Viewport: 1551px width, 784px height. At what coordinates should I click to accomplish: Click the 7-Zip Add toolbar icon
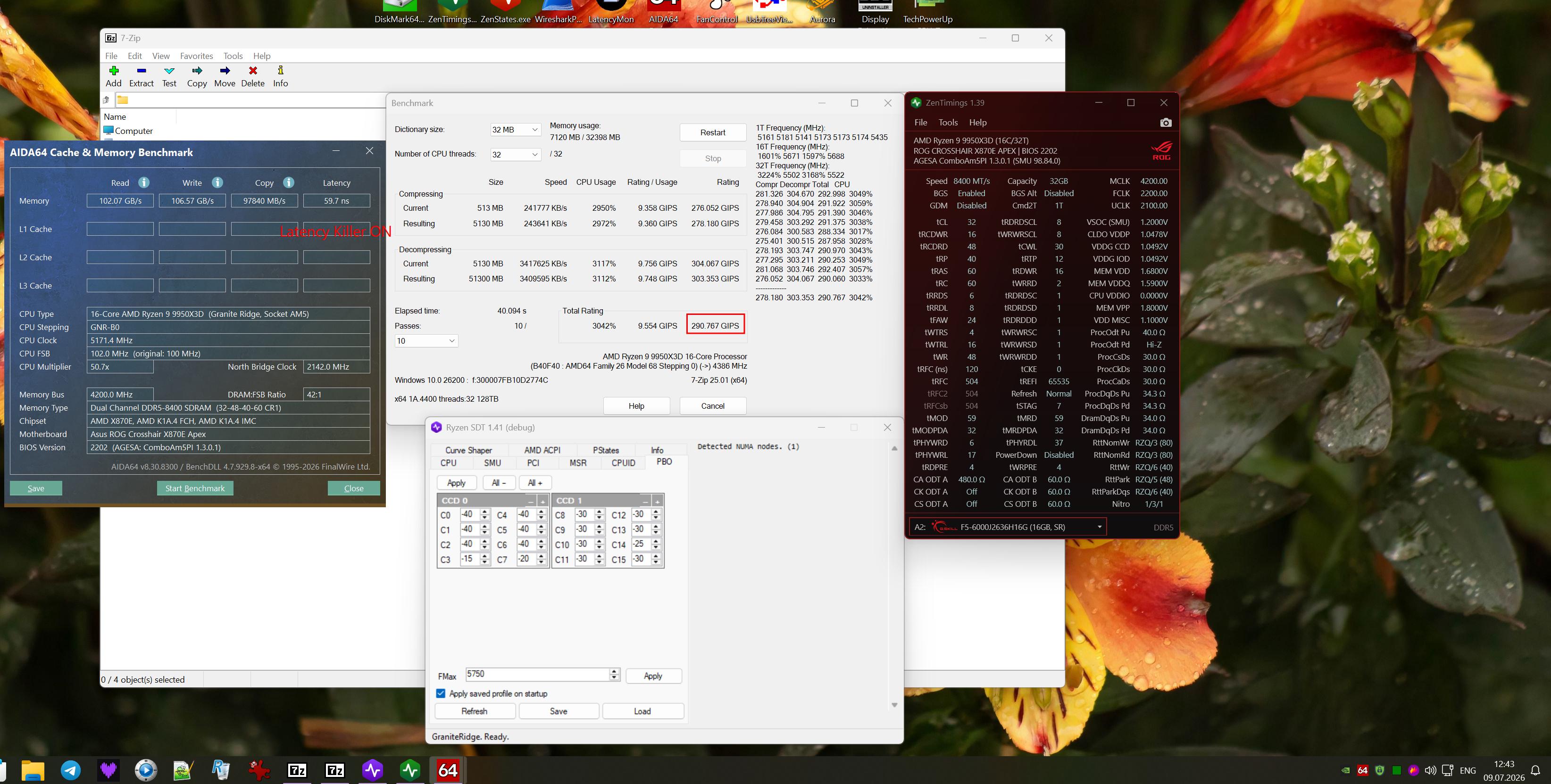pyautogui.click(x=113, y=71)
